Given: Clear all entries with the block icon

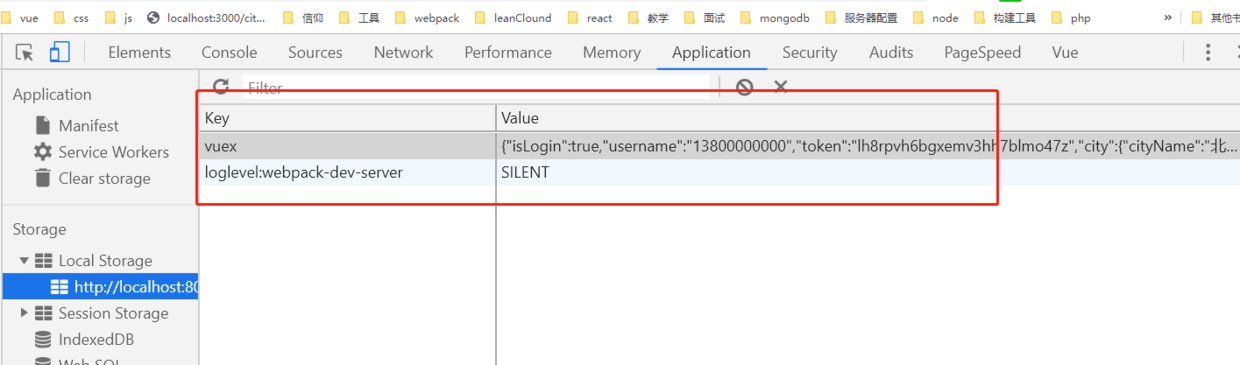Looking at the screenshot, I should (x=744, y=87).
